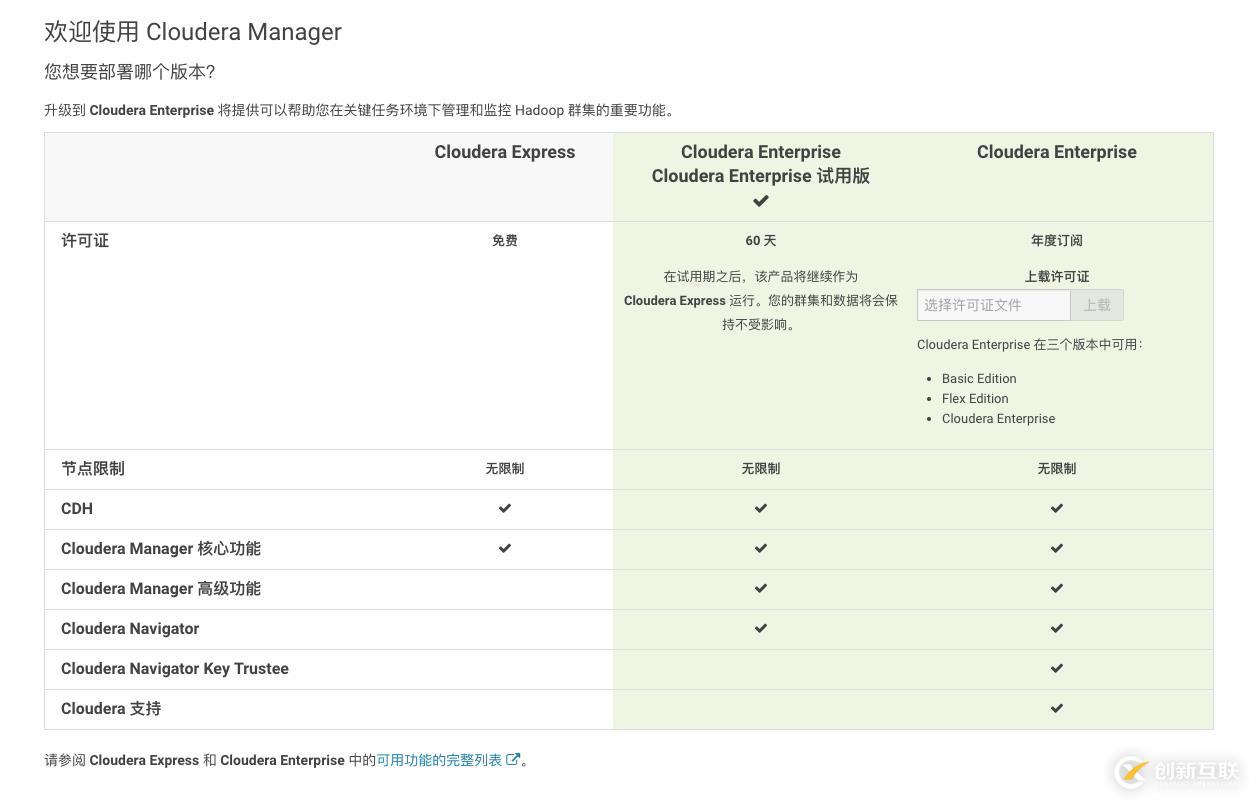
Task: Click the CDH checkmark in trial edition column
Action: 761,508
